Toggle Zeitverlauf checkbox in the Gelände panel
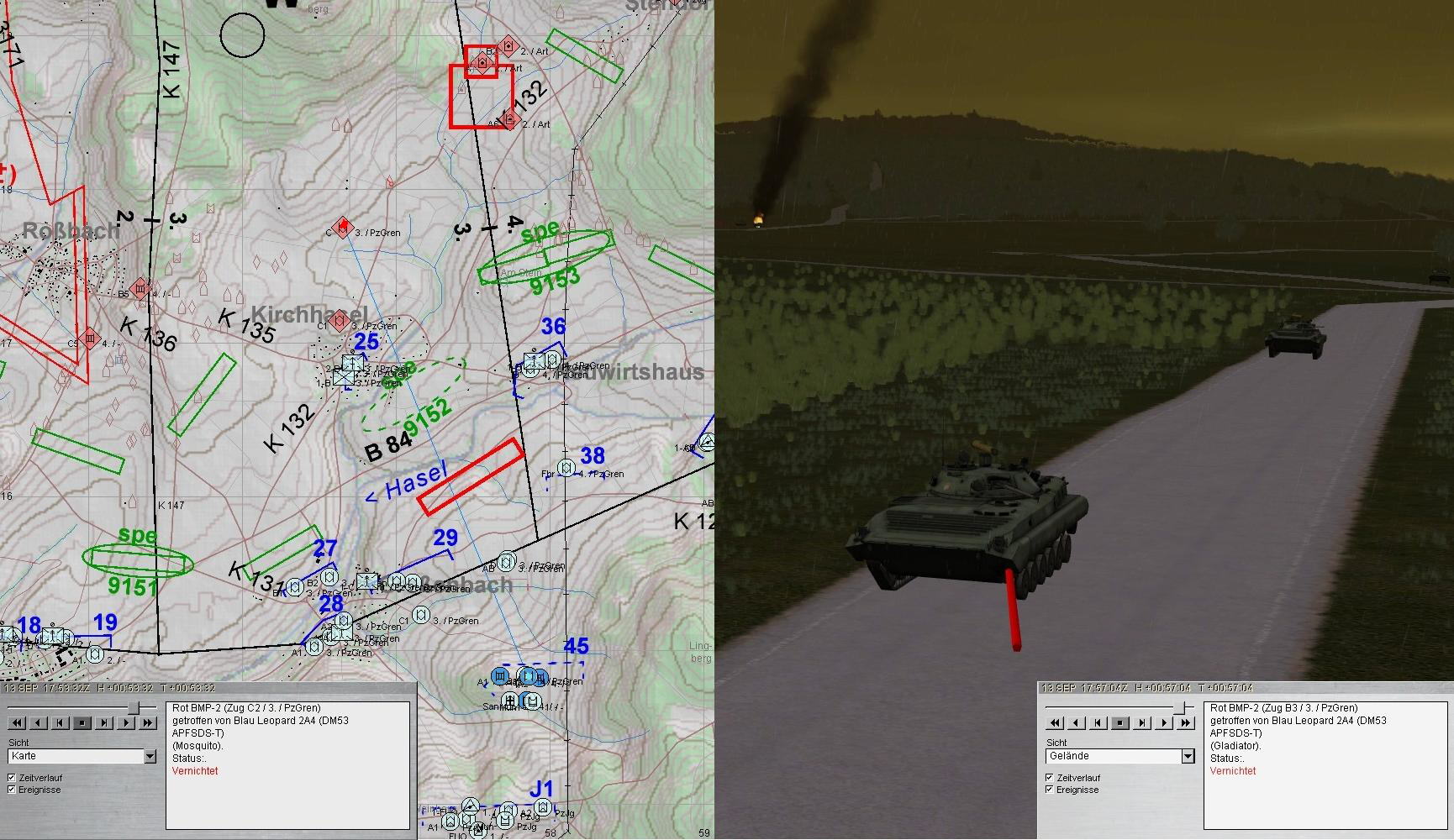The image size is (1454, 840). click(1049, 778)
